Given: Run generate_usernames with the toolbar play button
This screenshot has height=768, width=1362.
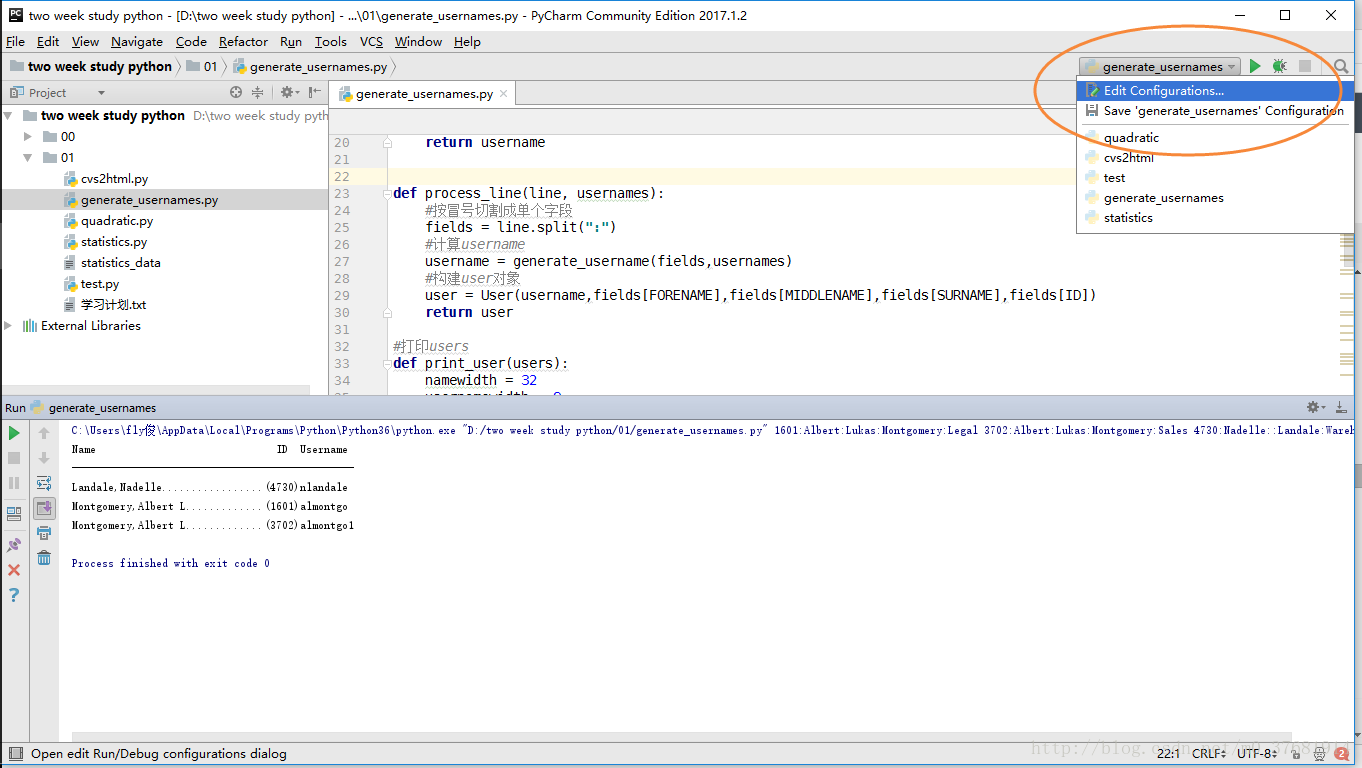Looking at the screenshot, I should tap(1255, 66).
